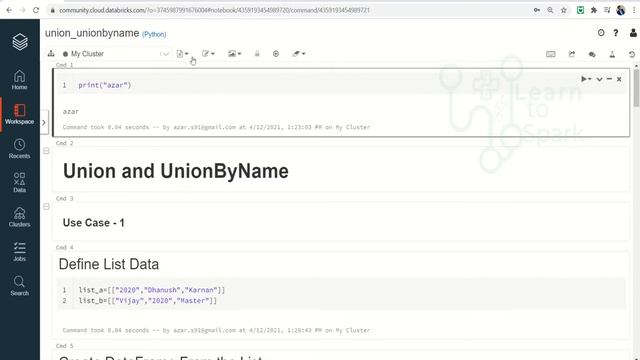
Task: Run cell Cmd 1 with play button
Action: 586,79
